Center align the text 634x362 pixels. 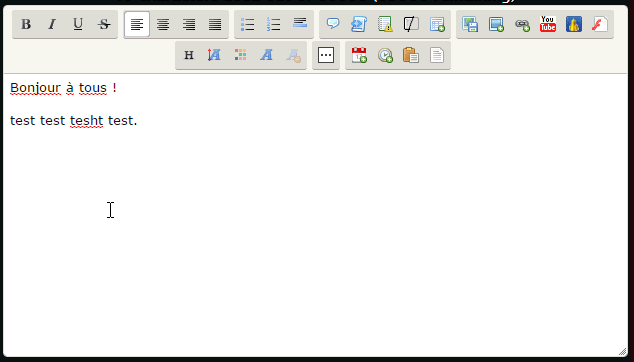163,24
